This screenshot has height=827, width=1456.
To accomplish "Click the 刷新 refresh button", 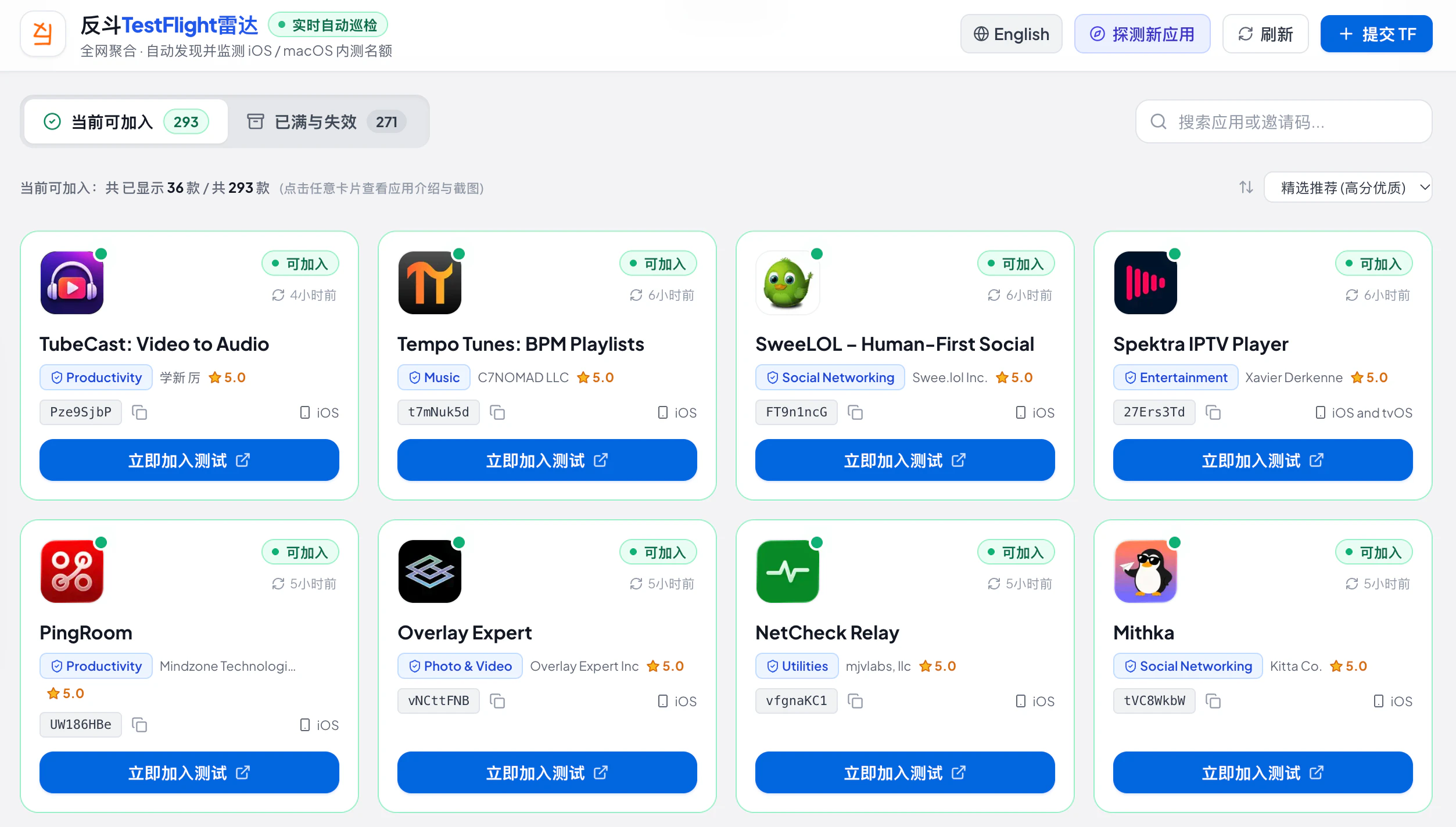I will point(1265,34).
